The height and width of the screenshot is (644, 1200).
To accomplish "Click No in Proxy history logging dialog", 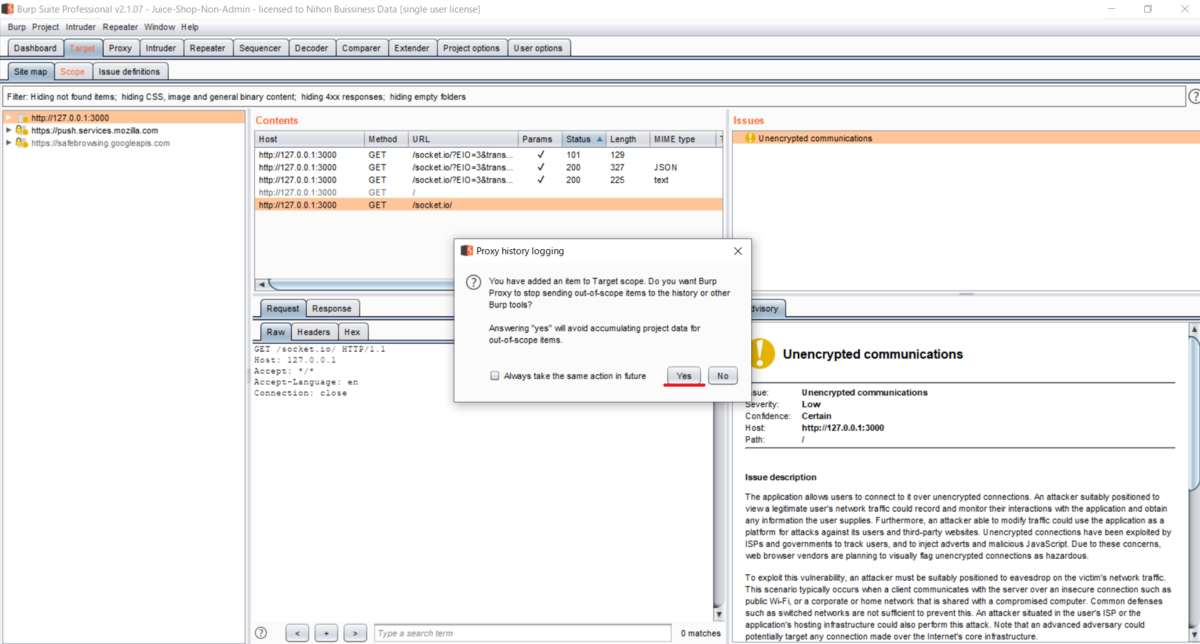I will 722,376.
